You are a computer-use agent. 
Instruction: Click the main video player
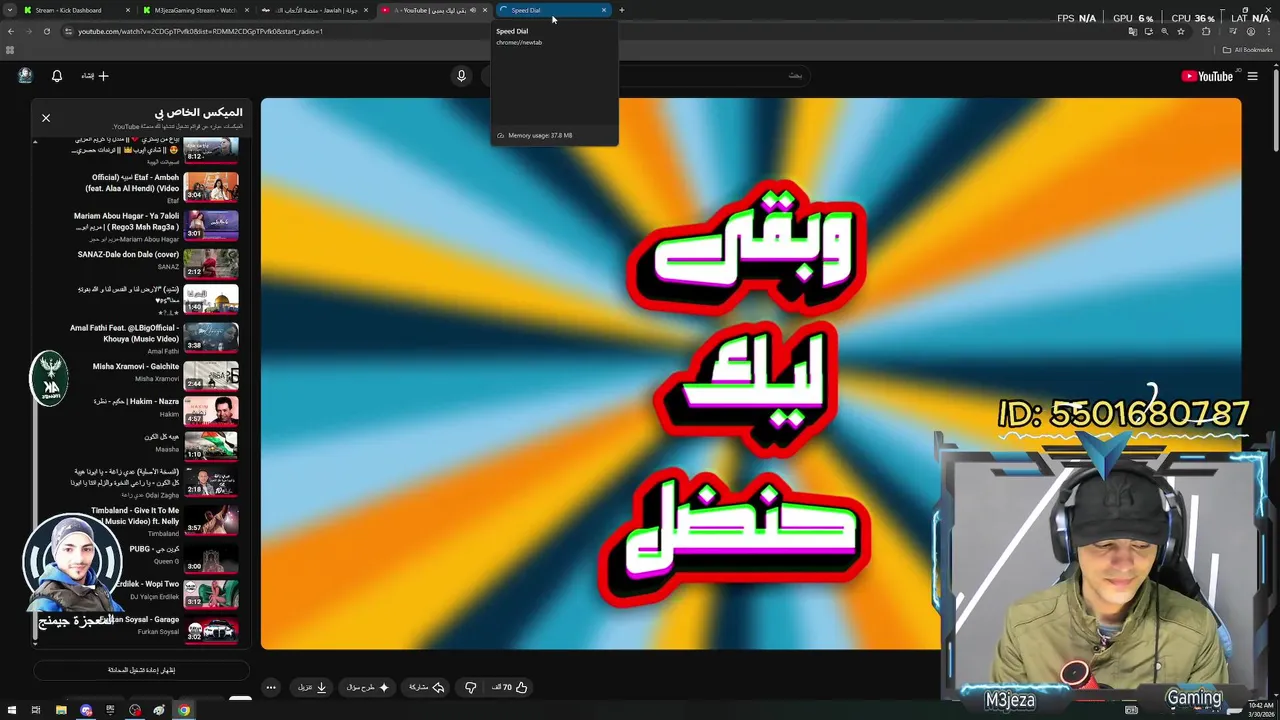point(751,373)
